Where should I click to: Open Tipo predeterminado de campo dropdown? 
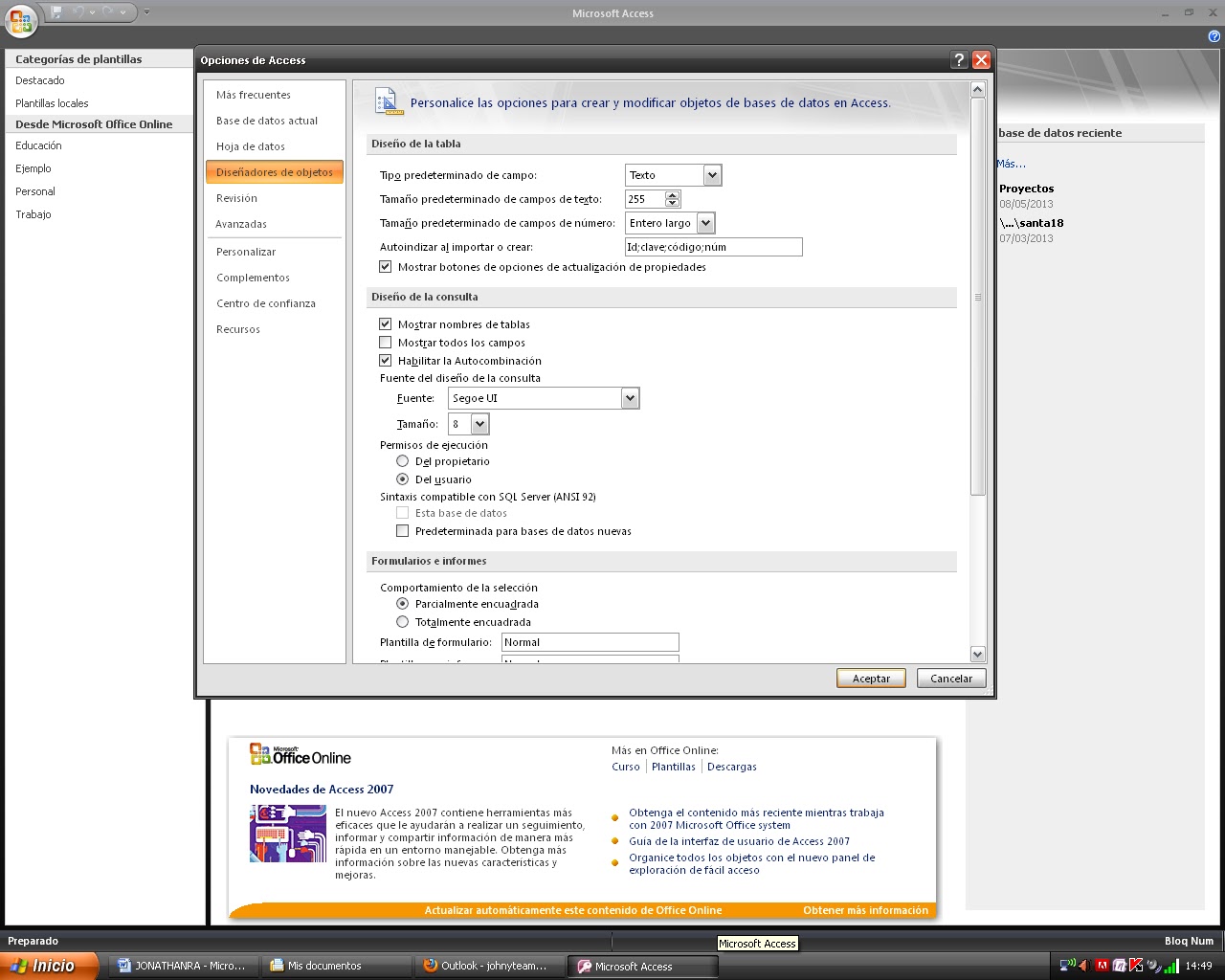tap(712, 175)
